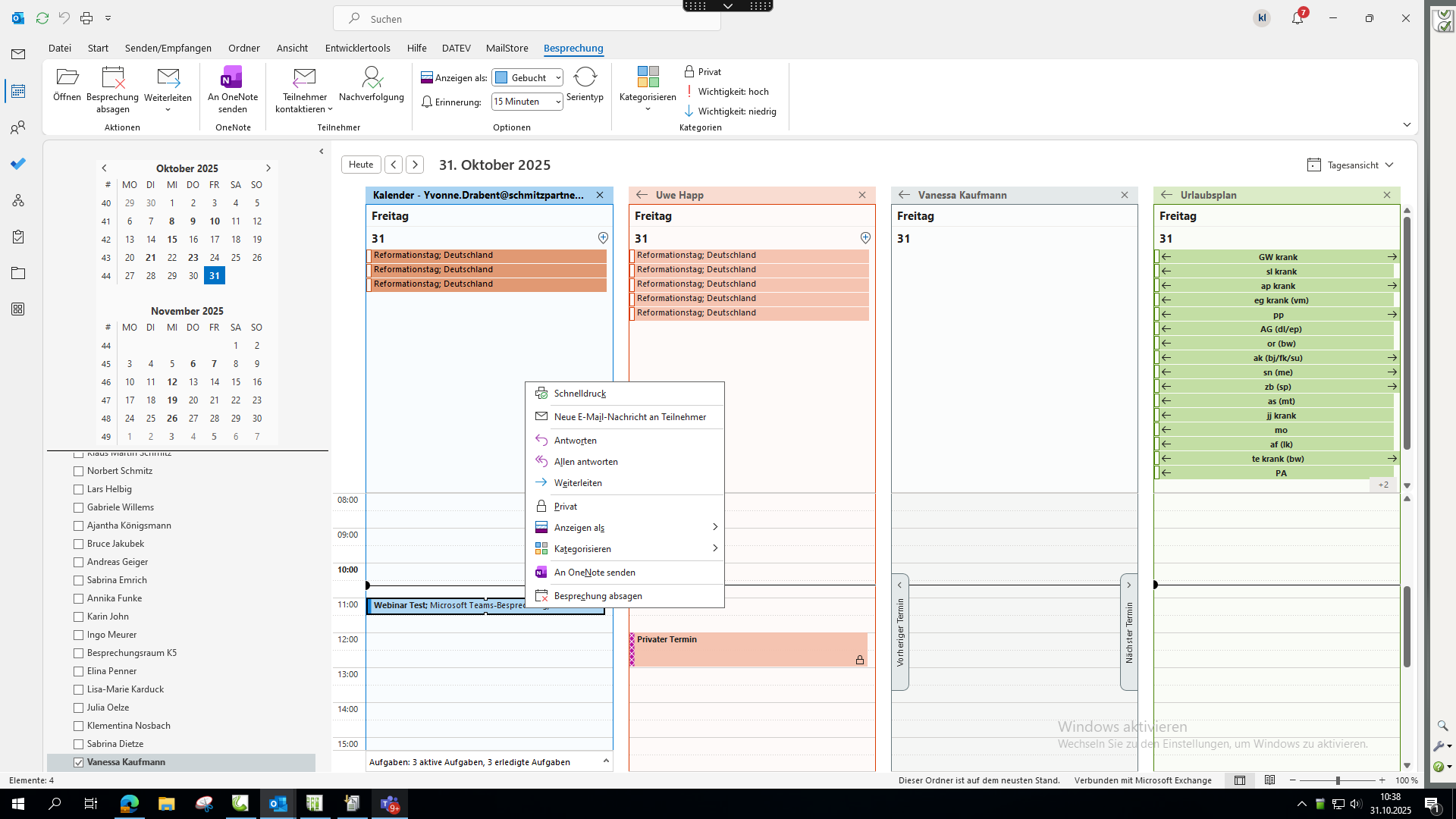Uncheck Vanessa Kaufmann calendar checkbox
Screen dimensions: 1456x819
click(78, 762)
